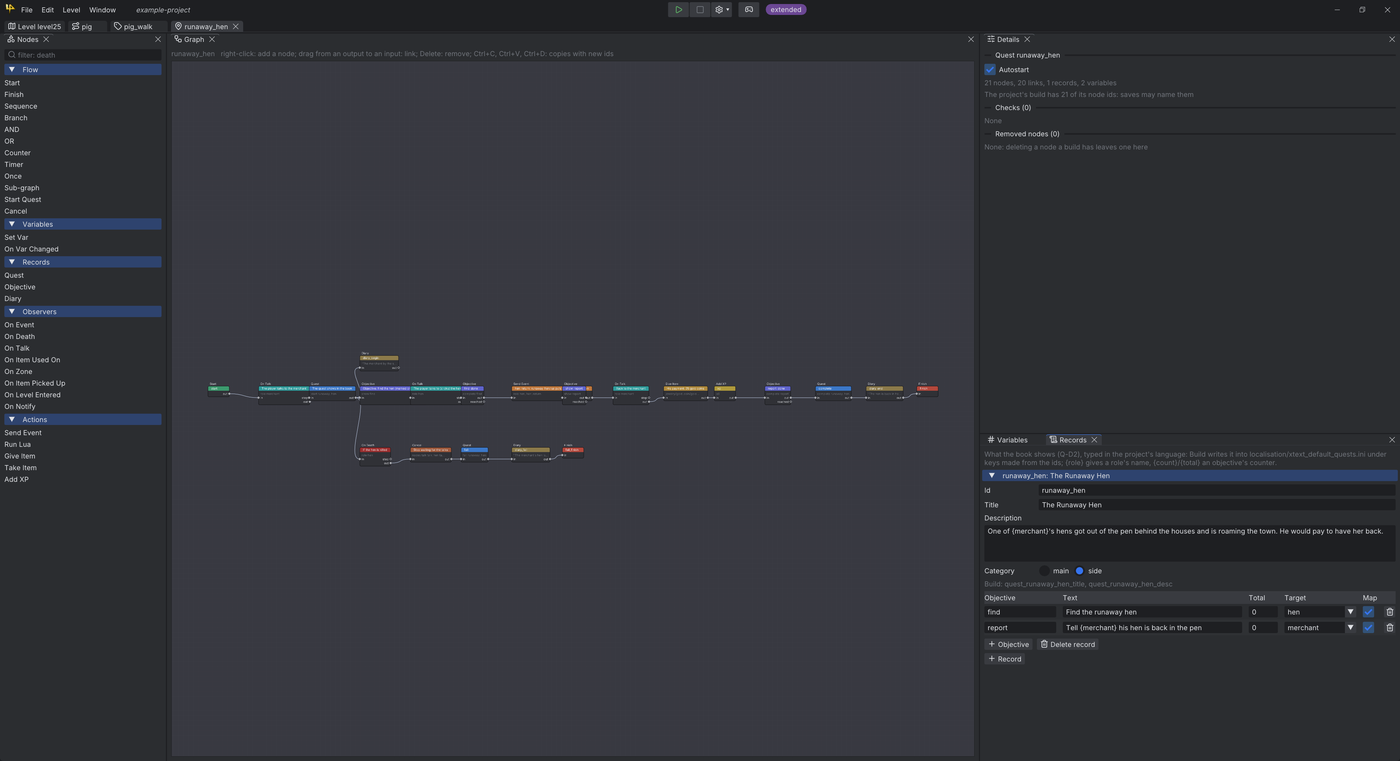Uncheck Map for the 'report' objective
The height and width of the screenshot is (761, 1400).
(x=1368, y=628)
